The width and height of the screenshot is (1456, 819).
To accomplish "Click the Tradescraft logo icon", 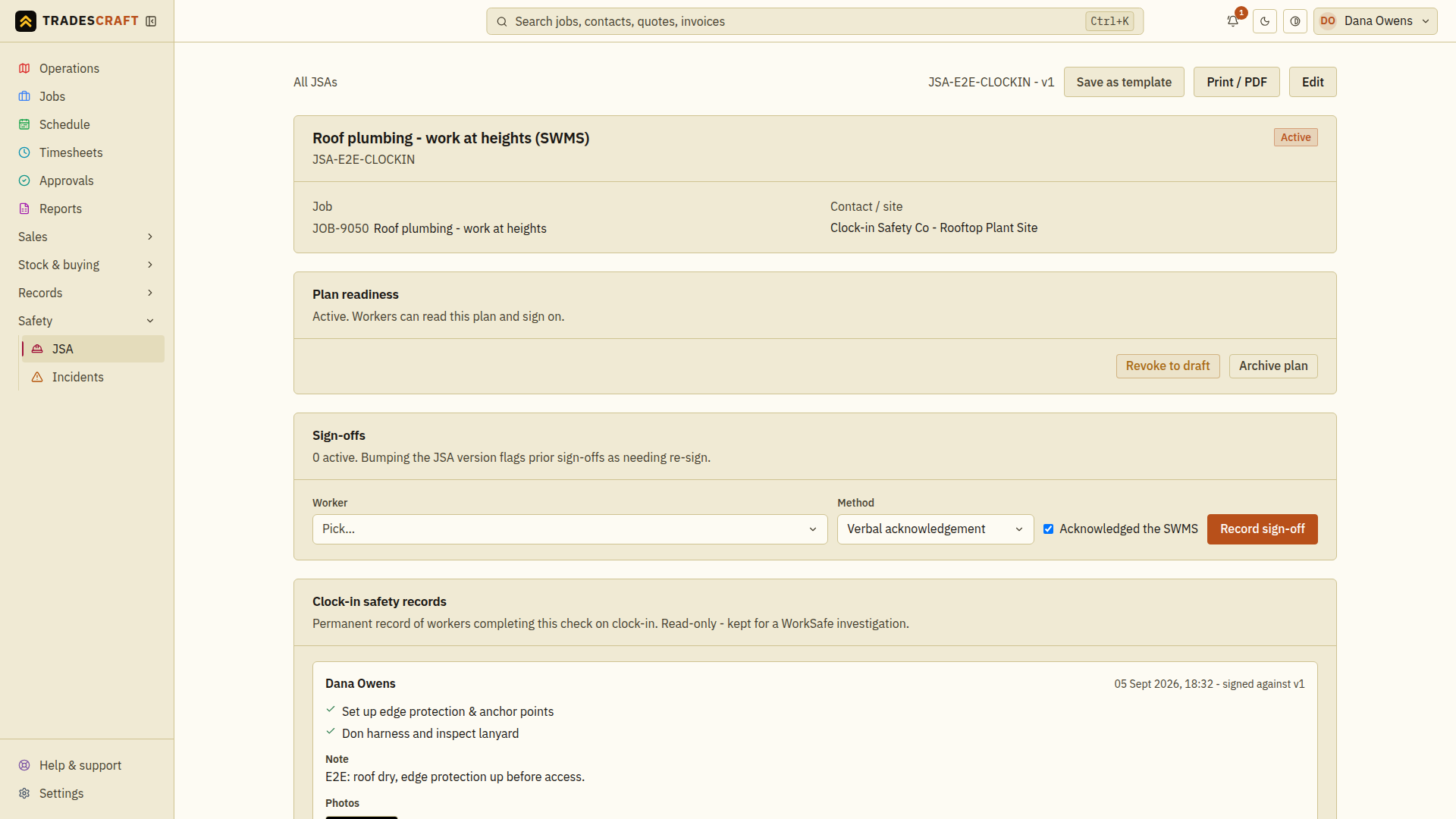I will pyautogui.click(x=26, y=21).
